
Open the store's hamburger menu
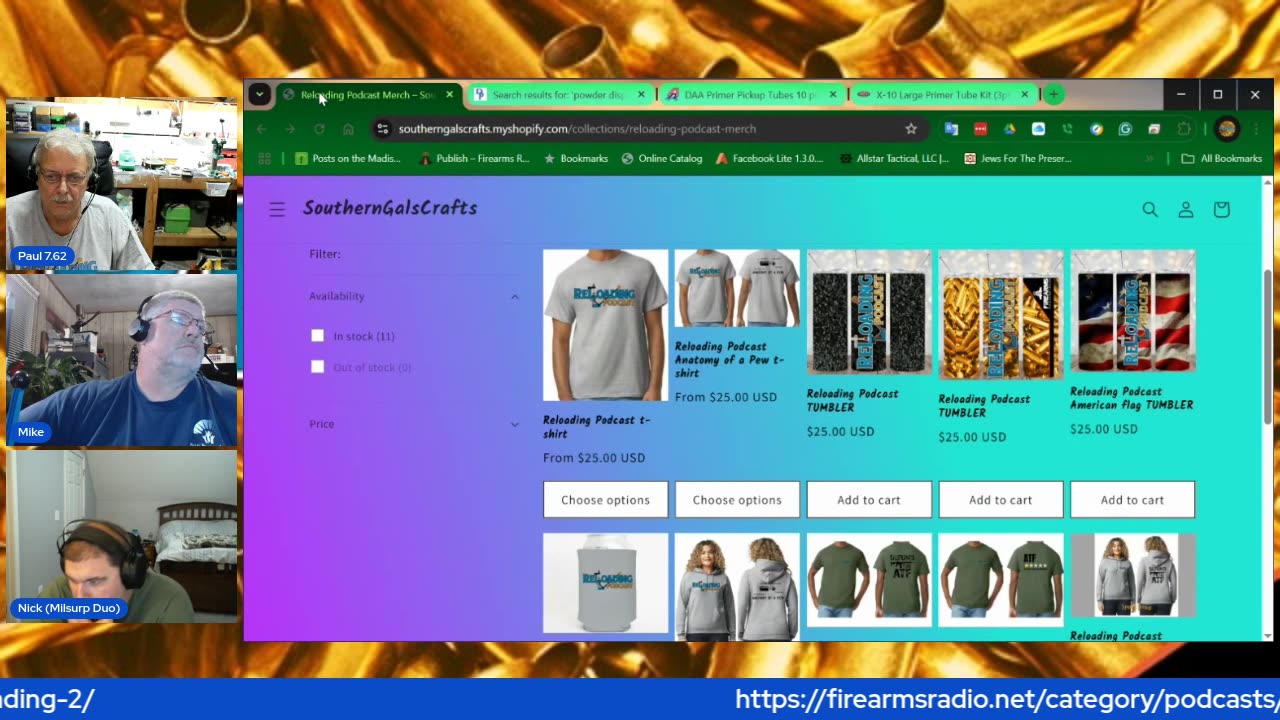(277, 209)
